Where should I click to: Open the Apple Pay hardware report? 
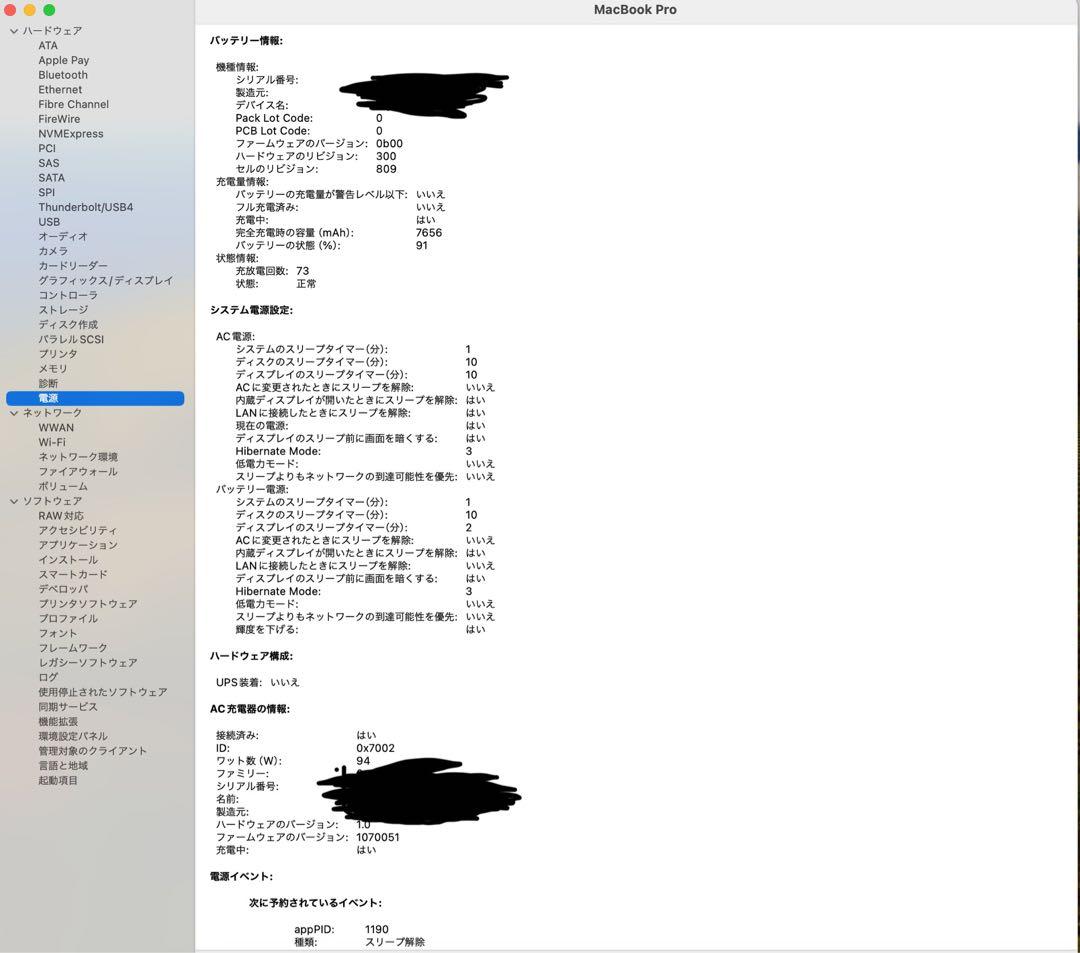point(61,60)
